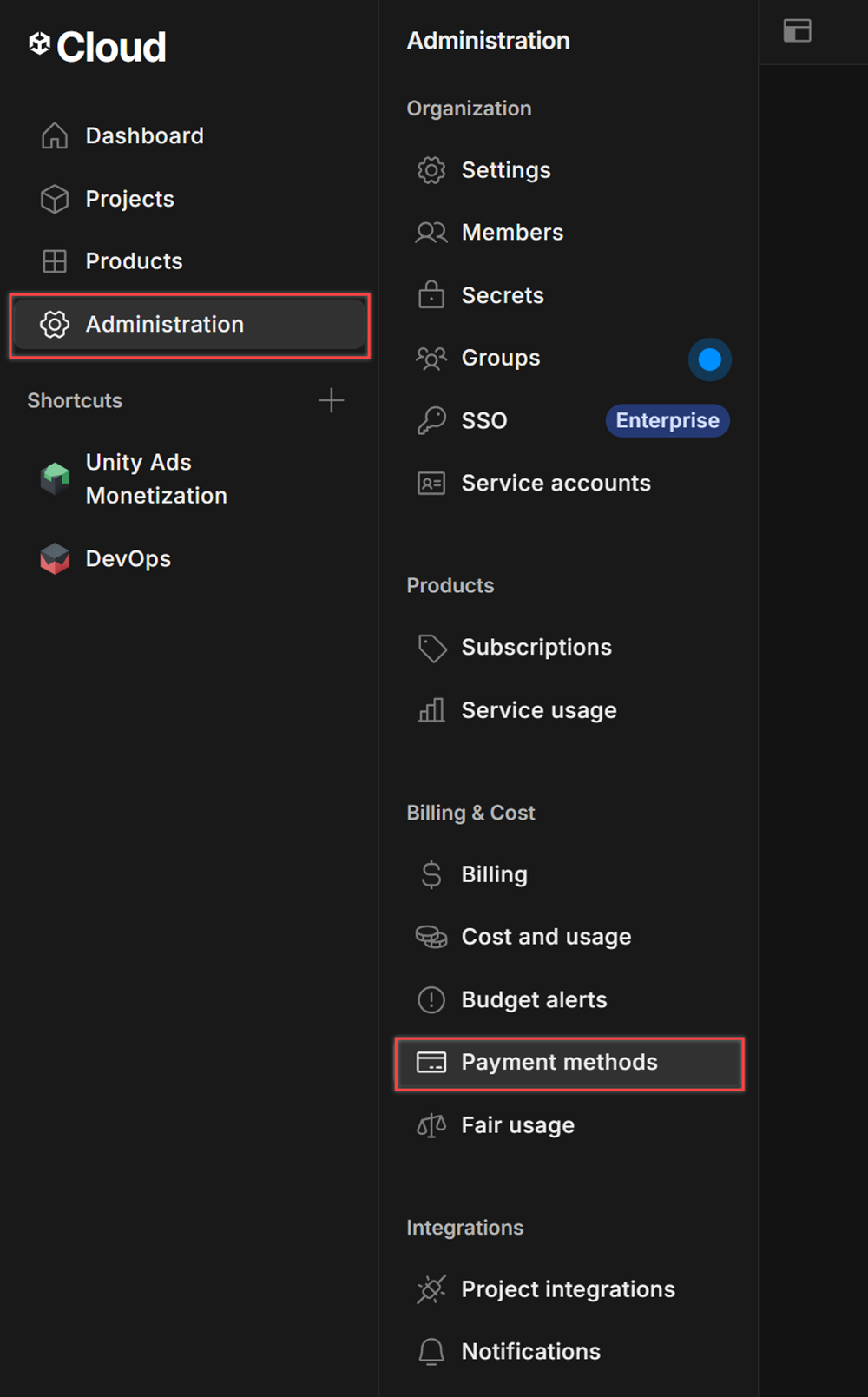Click the Fair usage scales icon
The height and width of the screenshot is (1397, 868).
pos(431,1125)
